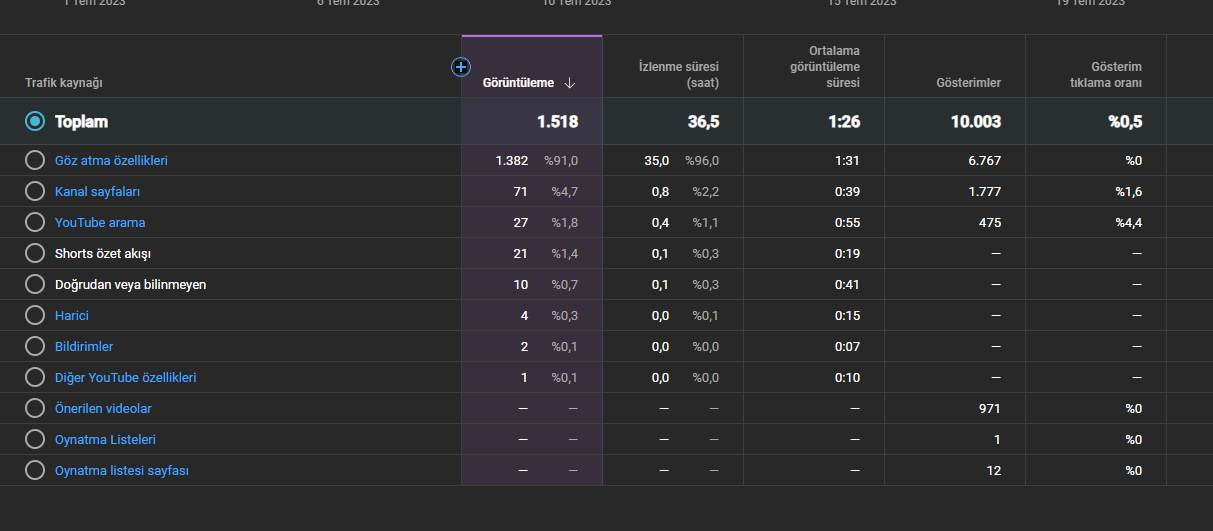Select the Kanal sayfaları radio button
Viewport: 1213px width, 531px height.
[35, 191]
